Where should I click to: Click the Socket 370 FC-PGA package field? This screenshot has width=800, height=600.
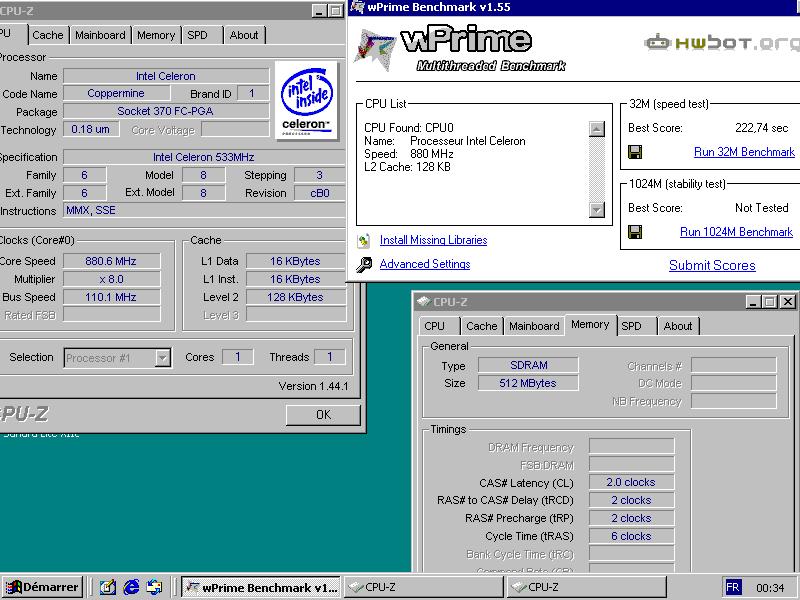pos(166,111)
